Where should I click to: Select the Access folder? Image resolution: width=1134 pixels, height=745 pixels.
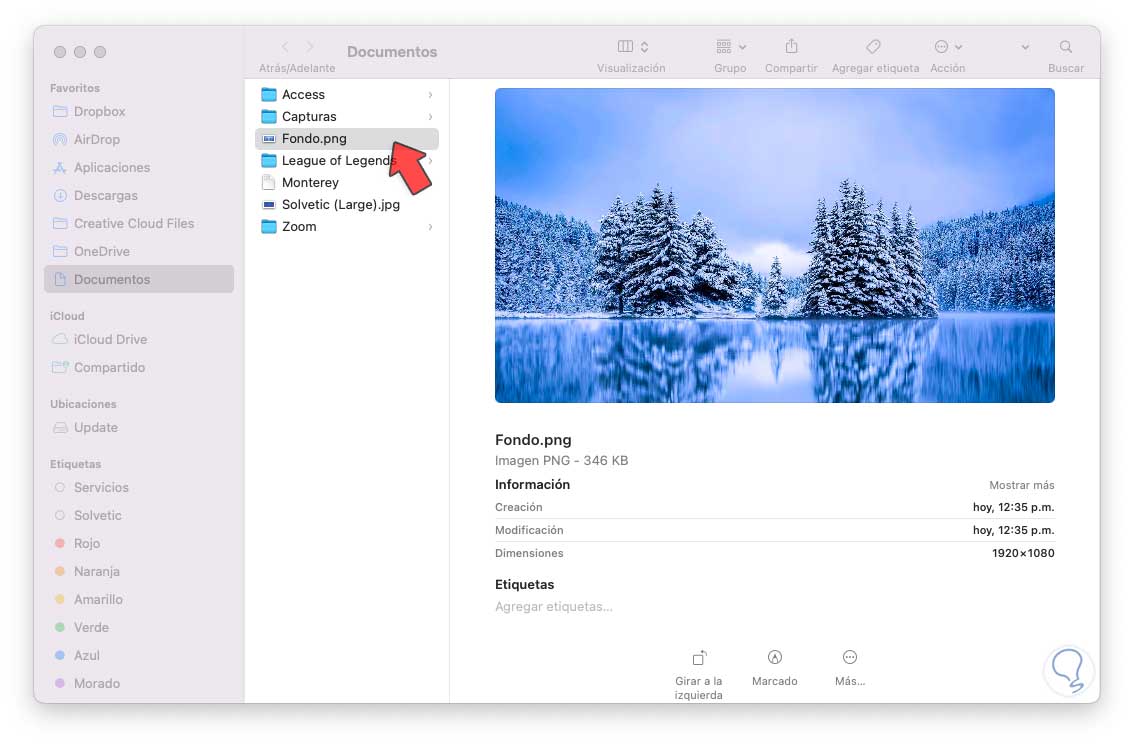(x=346, y=95)
